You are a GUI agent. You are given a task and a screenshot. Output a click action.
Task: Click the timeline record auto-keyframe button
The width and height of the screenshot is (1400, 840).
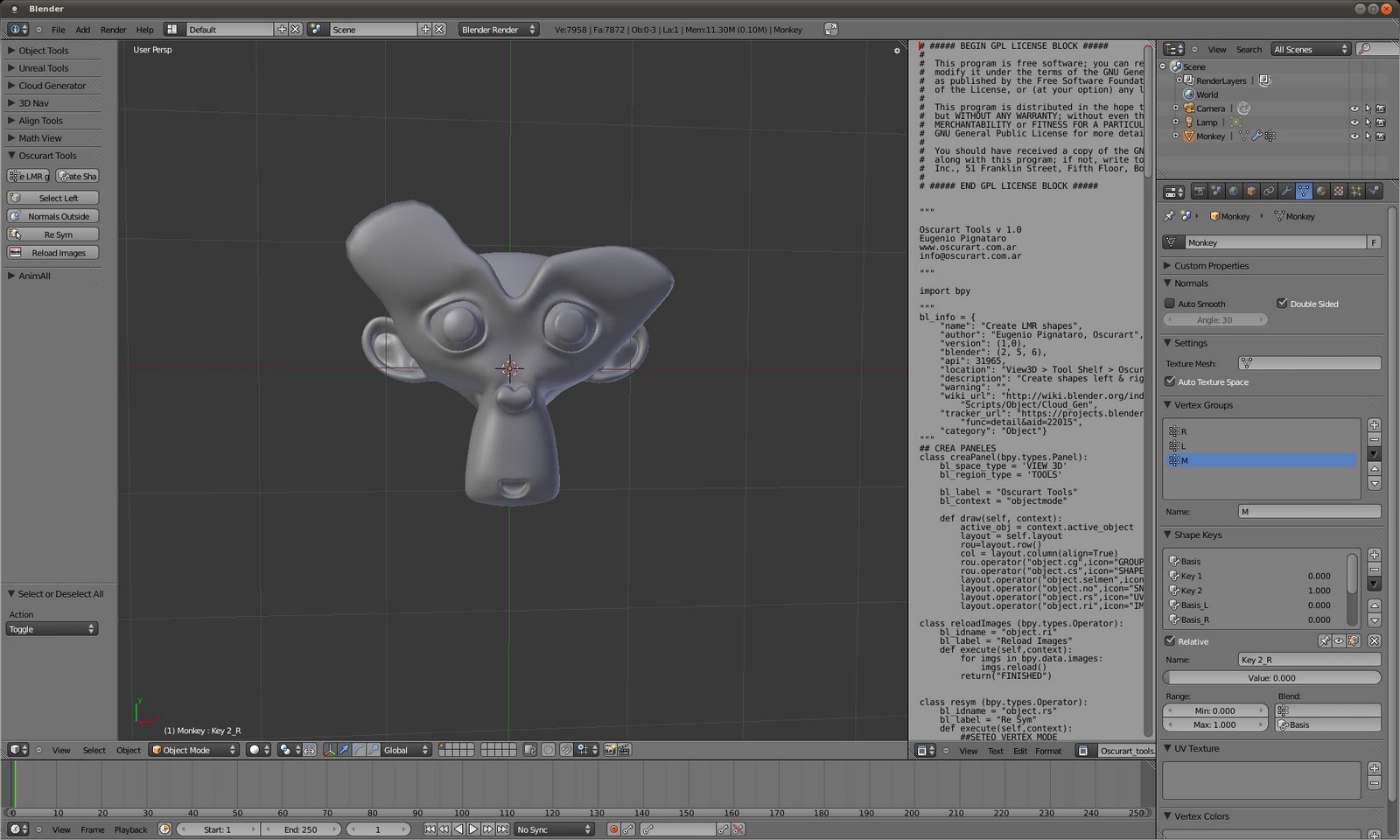(613, 829)
